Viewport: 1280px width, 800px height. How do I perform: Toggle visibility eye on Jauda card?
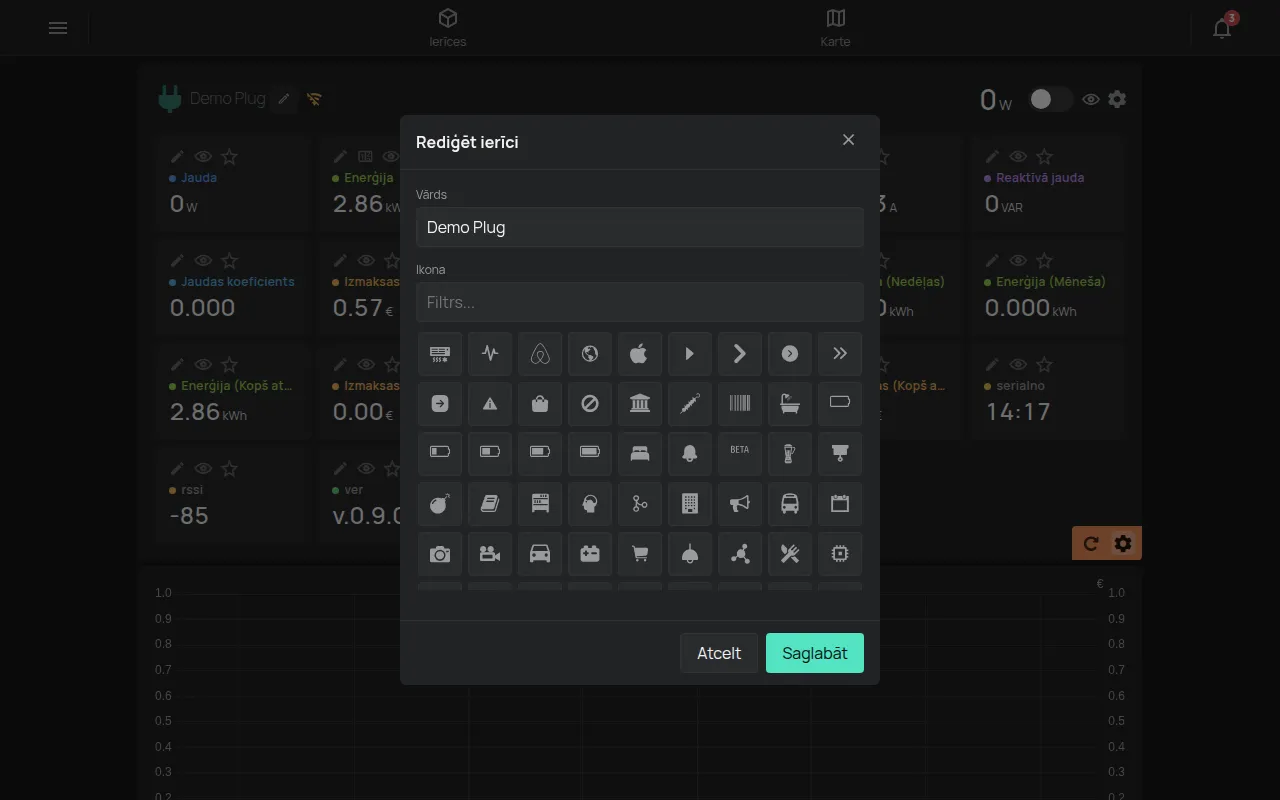tap(203, 157)
